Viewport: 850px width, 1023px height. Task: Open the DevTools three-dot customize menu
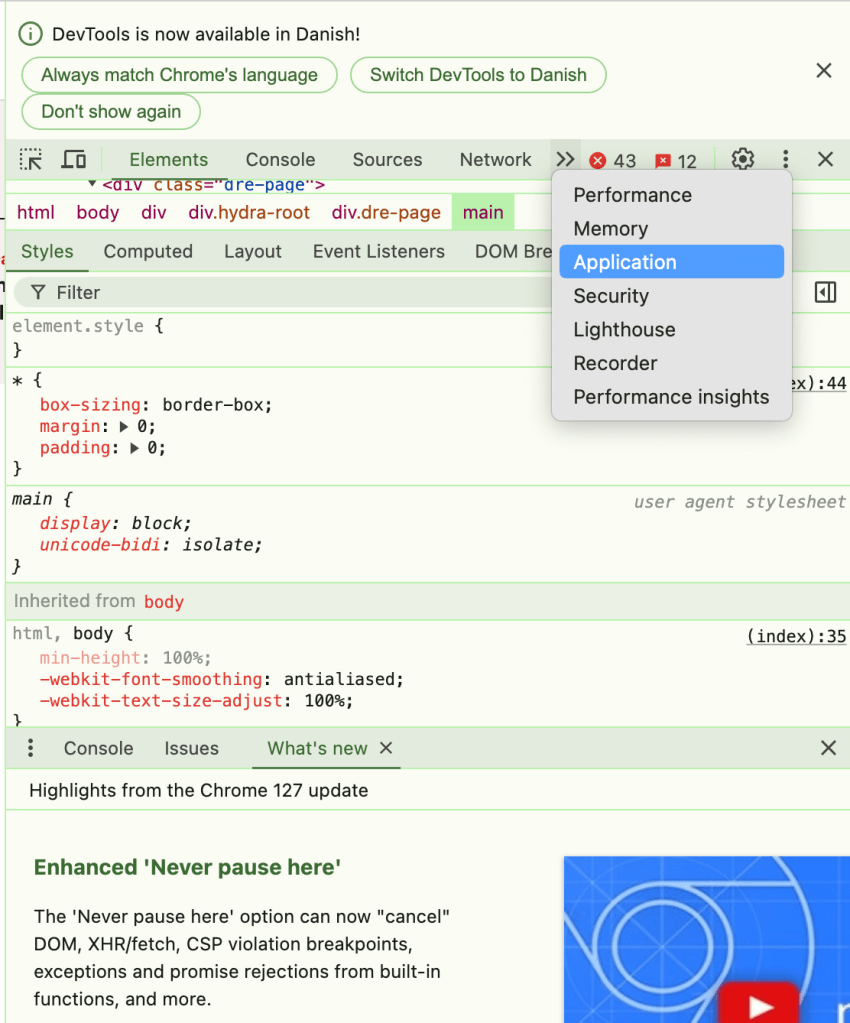(785, 160)
